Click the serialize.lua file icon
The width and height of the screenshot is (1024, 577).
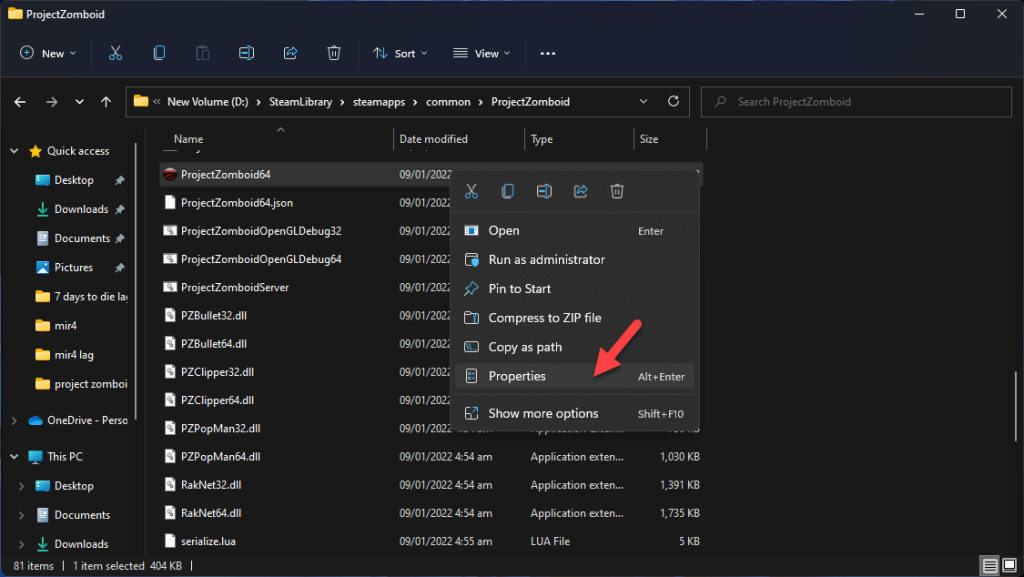click(170, 541)
